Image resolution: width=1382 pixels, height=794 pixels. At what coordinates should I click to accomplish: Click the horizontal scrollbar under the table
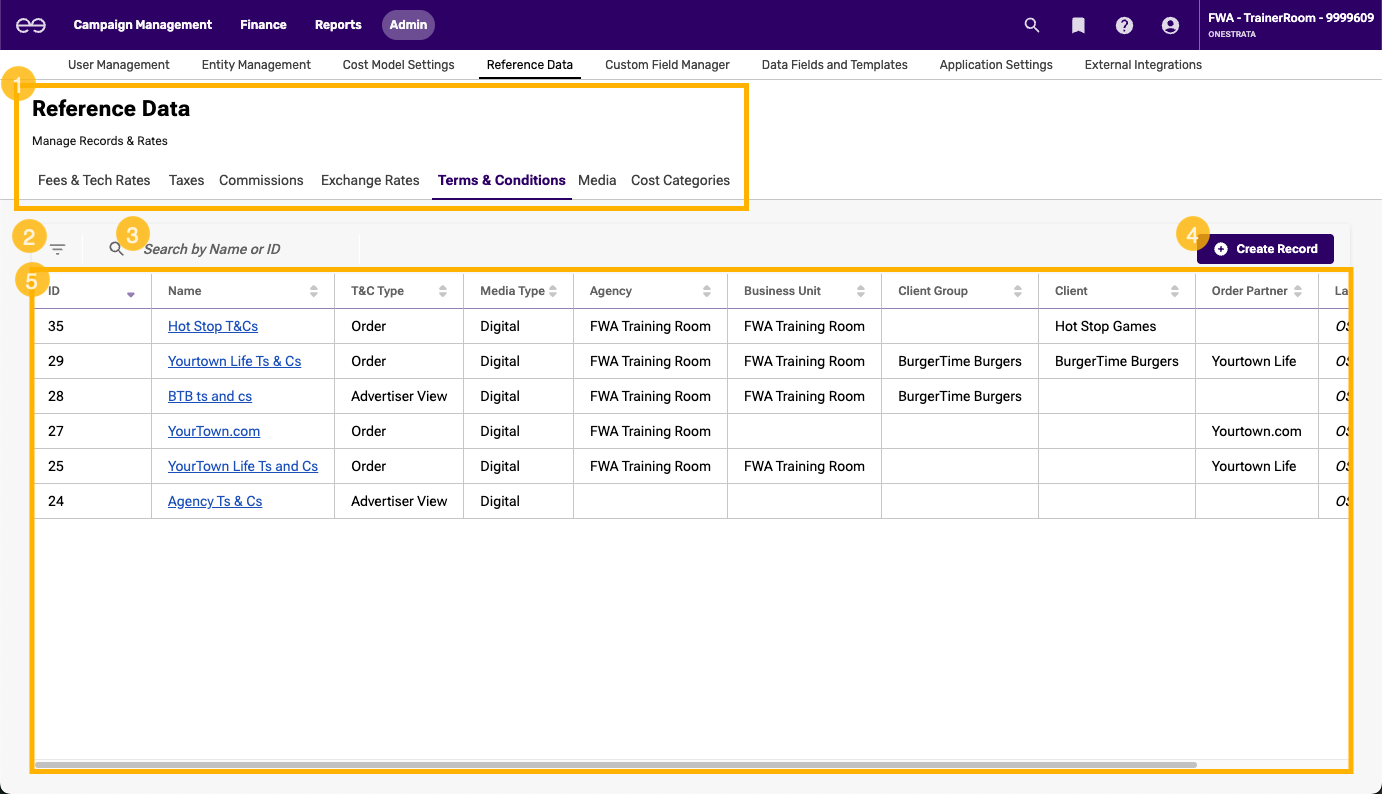coord(615,765)
